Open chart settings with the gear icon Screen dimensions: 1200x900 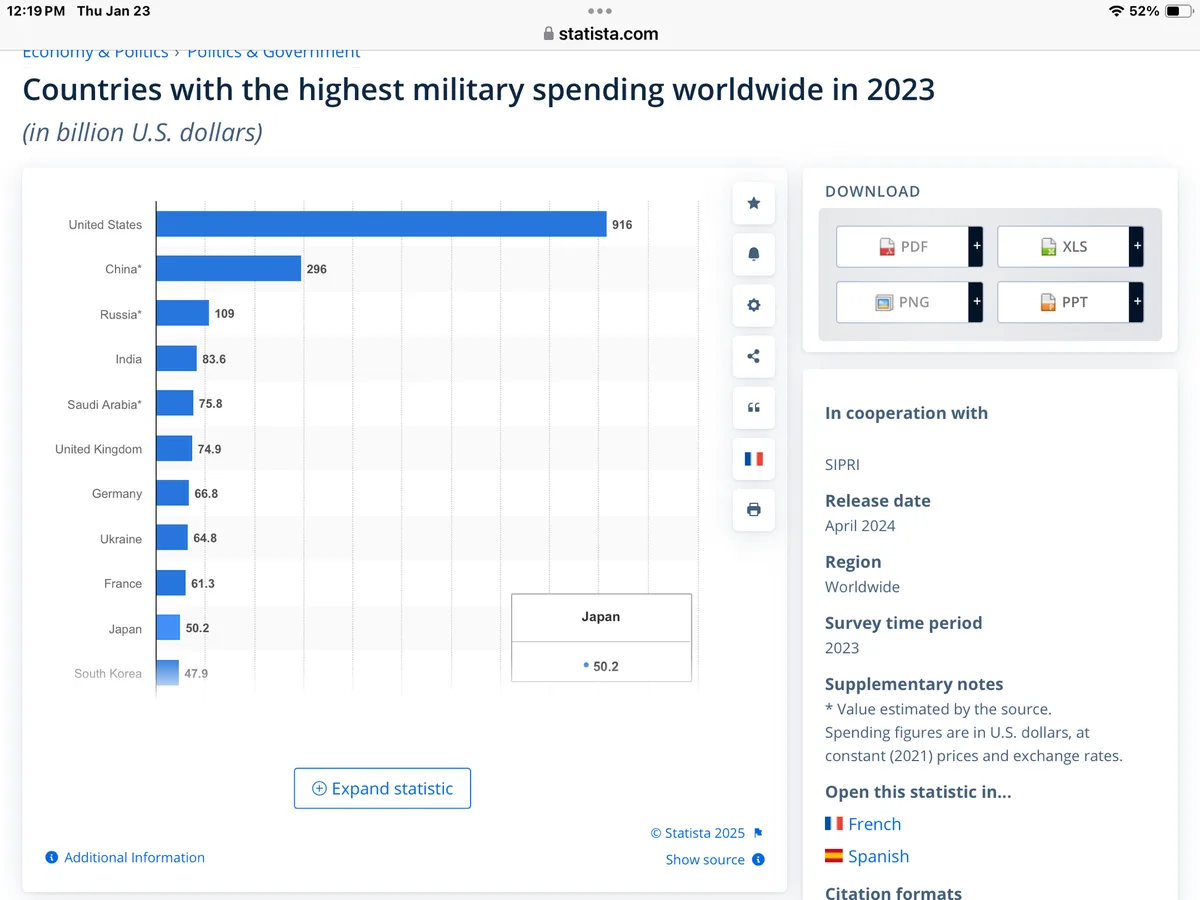[754, 305]
